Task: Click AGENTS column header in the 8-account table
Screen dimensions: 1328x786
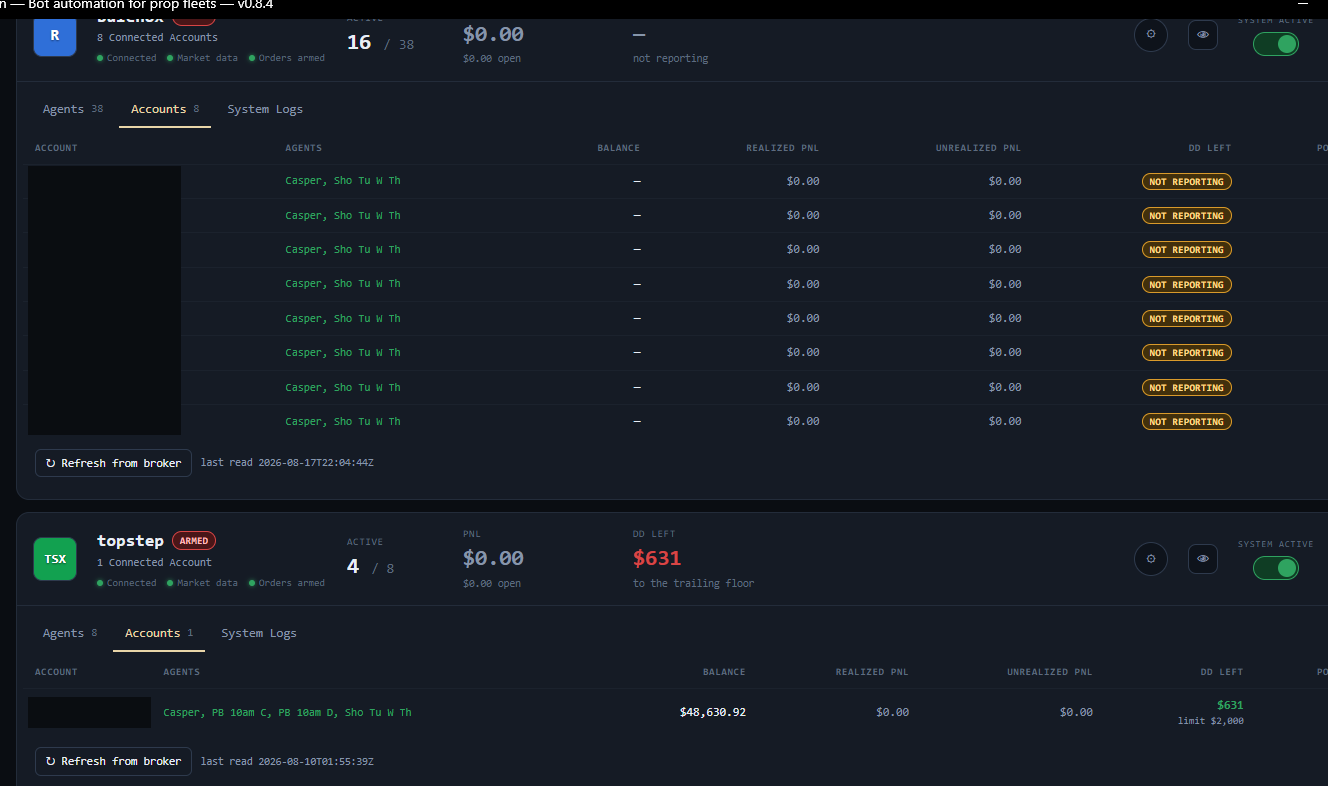Action: [x=304, y=148]
